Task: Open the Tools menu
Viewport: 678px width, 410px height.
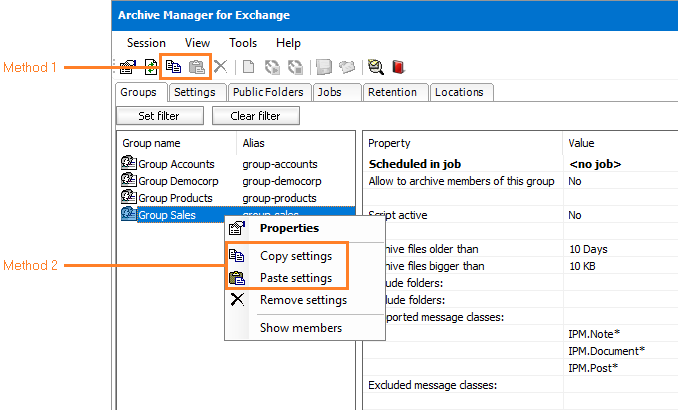Action: point(243,43)
